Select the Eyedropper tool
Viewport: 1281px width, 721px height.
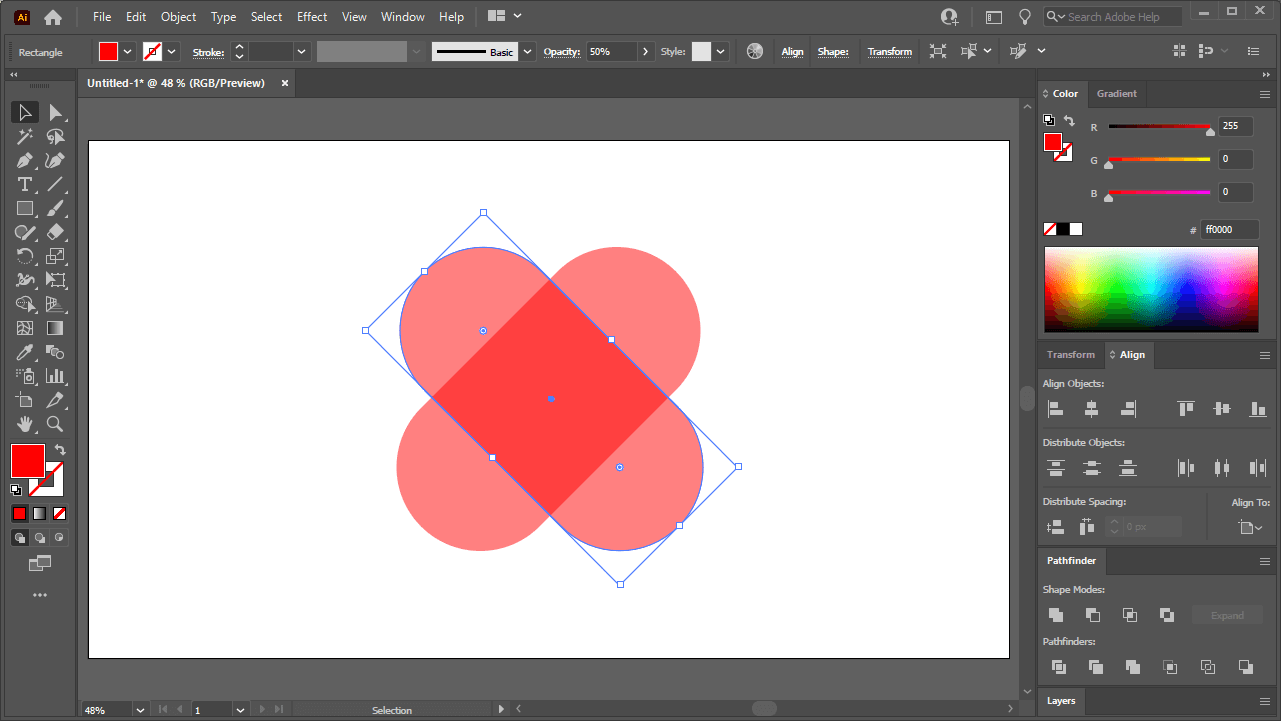point(25,352)
